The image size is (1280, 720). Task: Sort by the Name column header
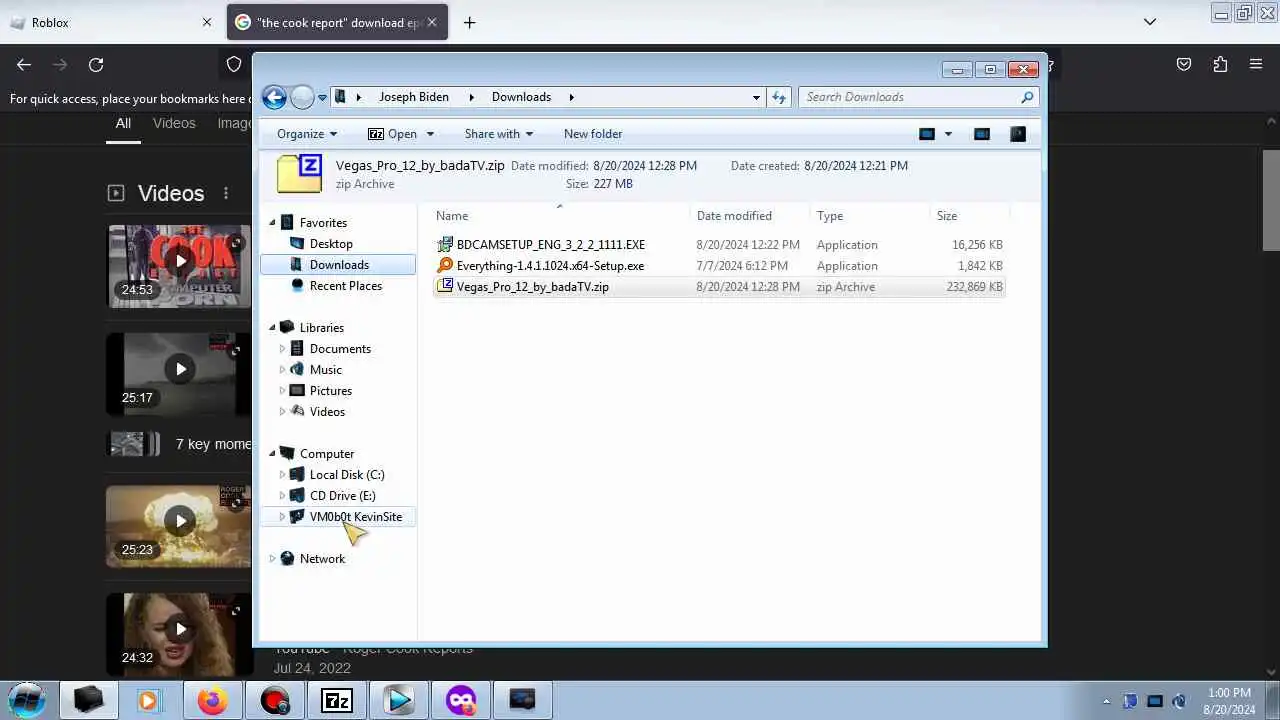point(560,216)
